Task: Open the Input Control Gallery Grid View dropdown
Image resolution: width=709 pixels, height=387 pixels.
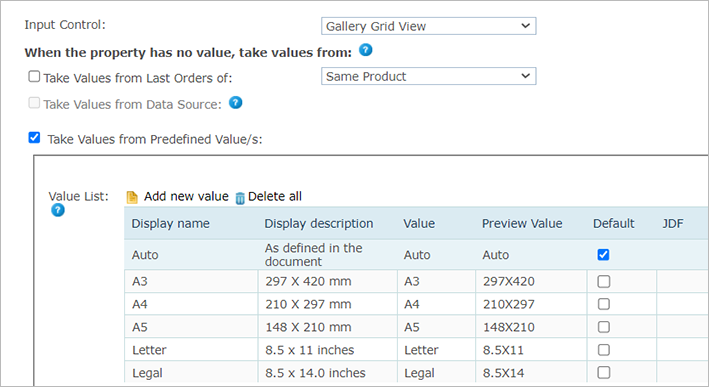Action: click(x=429, y=26)
